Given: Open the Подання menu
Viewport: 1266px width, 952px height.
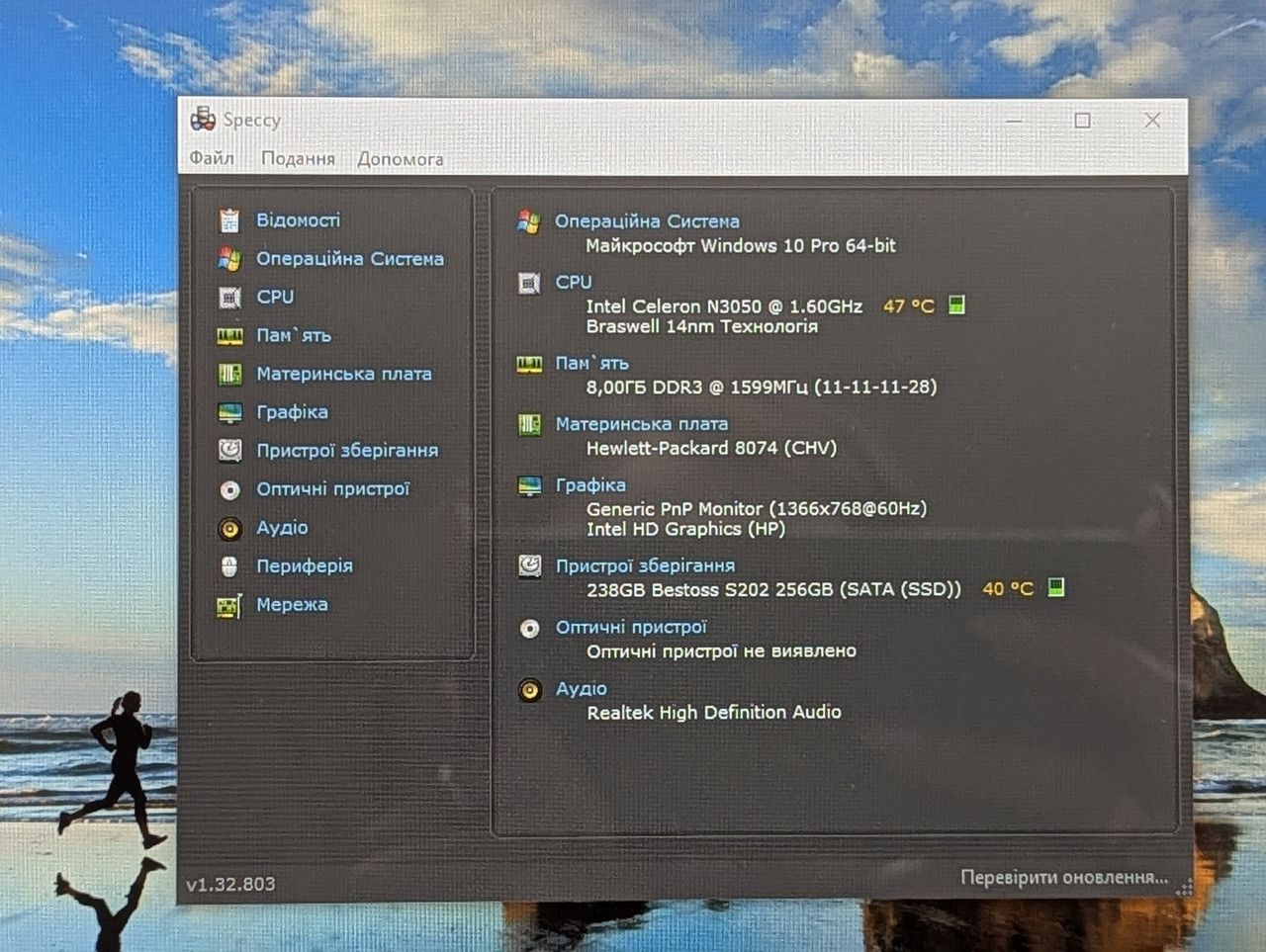Looking at the screenshot, I should [298, 158].
